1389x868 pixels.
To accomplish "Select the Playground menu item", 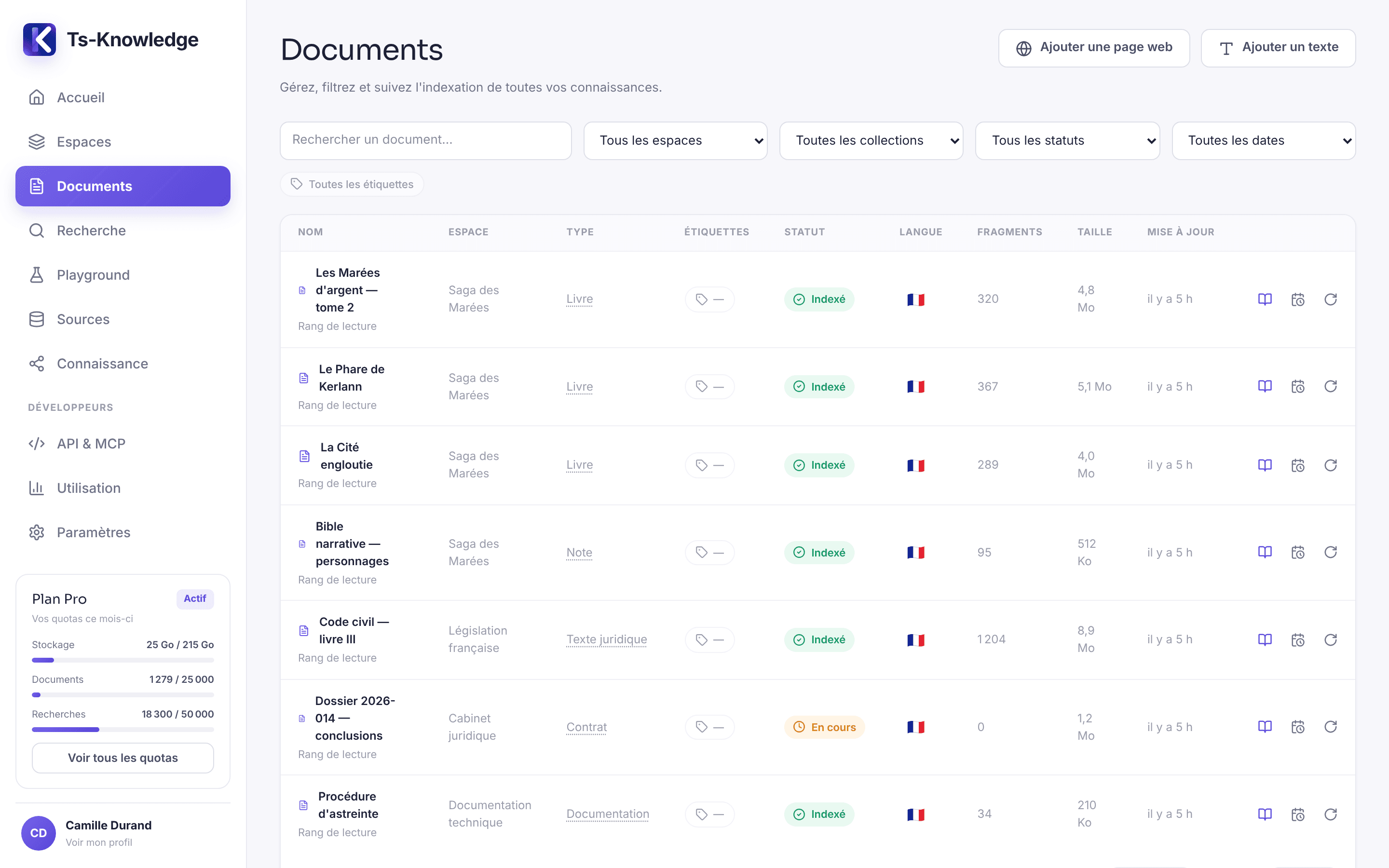I will click(123, 275).
